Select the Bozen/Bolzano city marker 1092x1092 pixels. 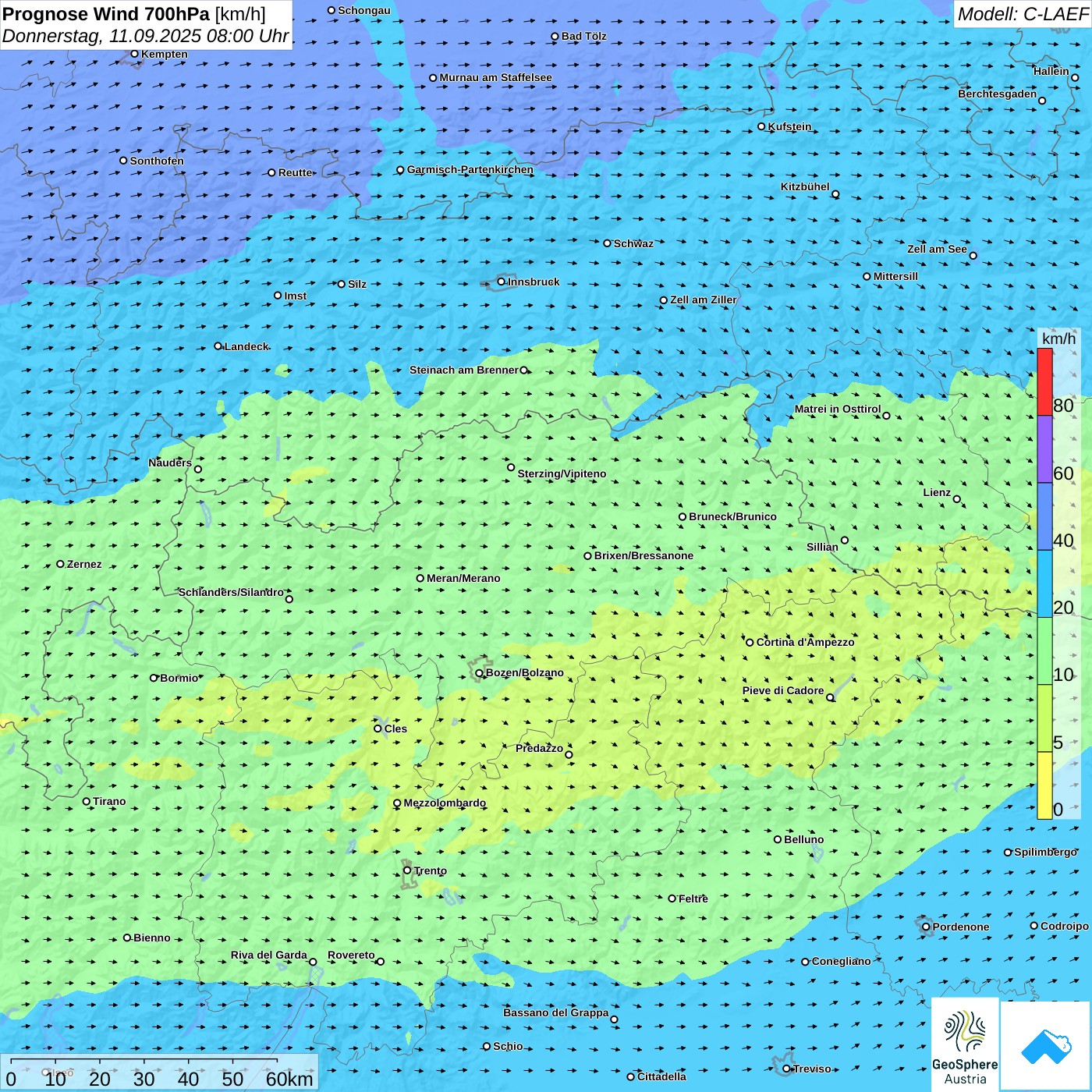480,673
